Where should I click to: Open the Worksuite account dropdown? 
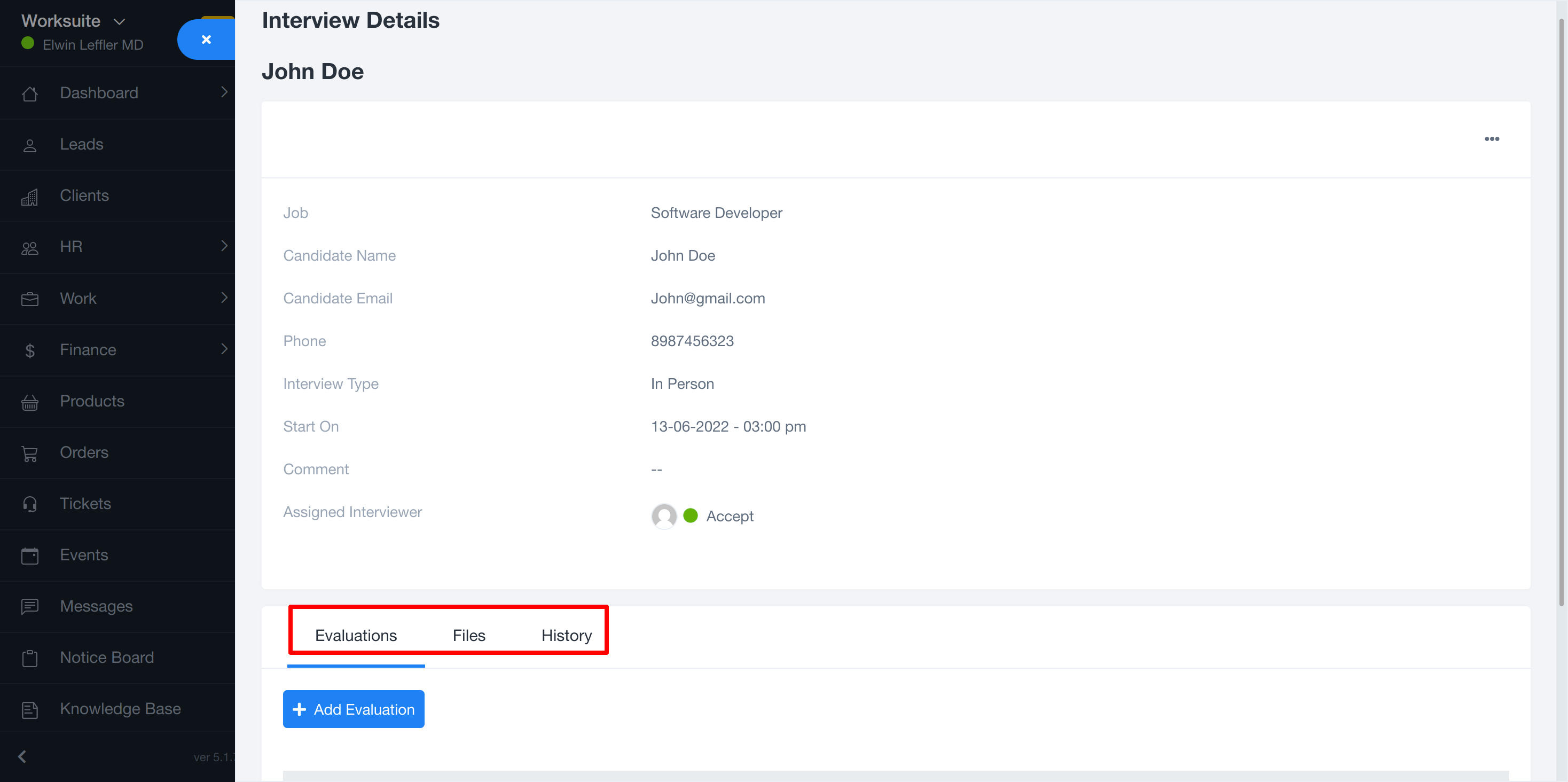point(119,21)
